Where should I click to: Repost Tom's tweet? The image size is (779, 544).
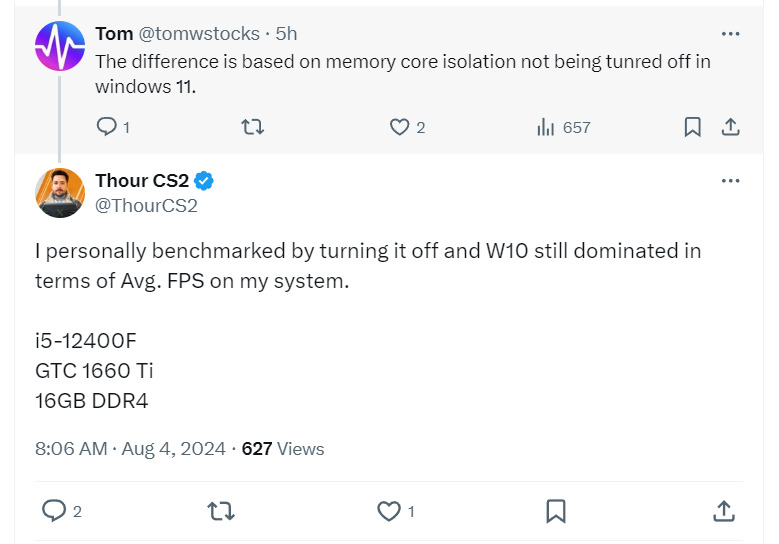pos(253,127)
